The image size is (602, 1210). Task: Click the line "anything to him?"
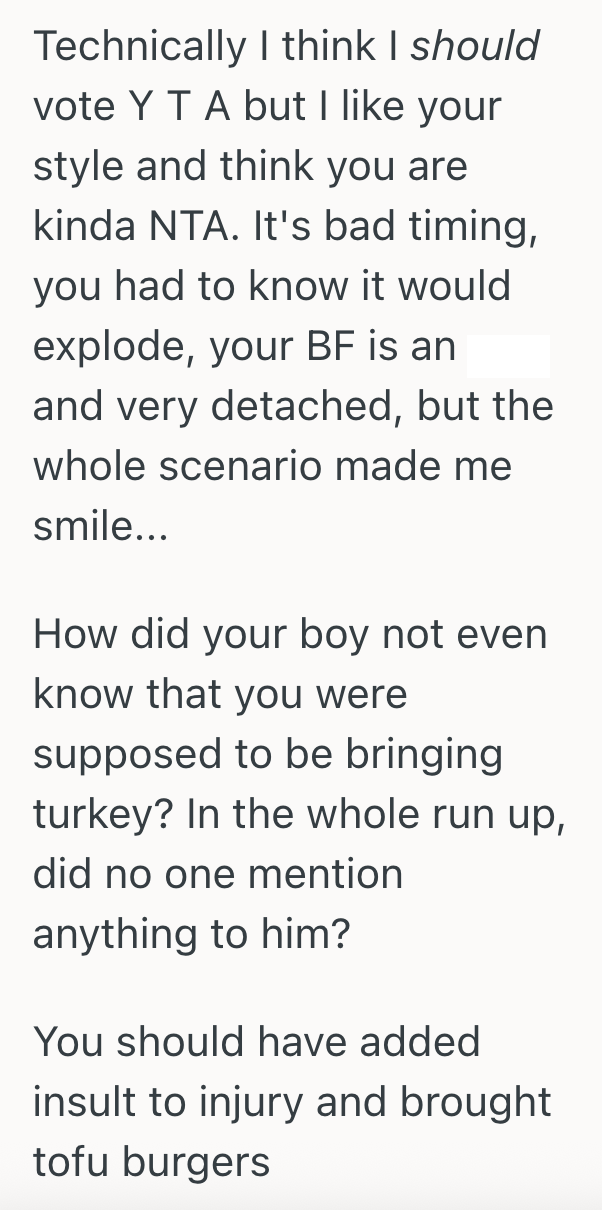point(192,935)
